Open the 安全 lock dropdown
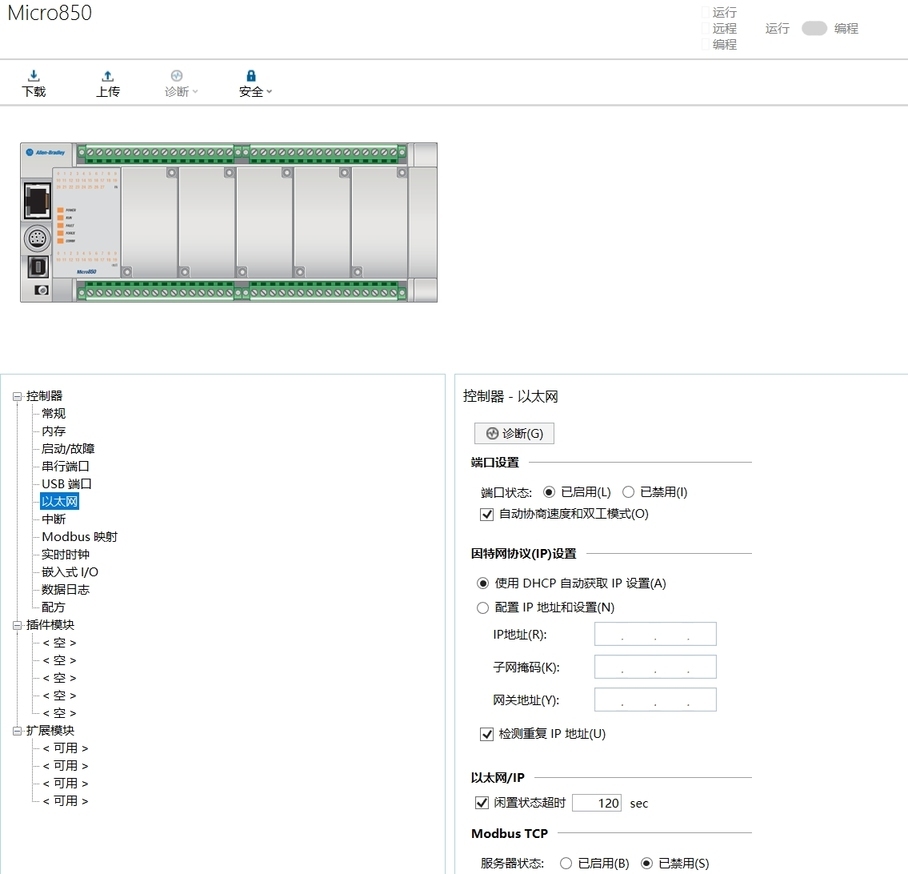 (255, 84)
